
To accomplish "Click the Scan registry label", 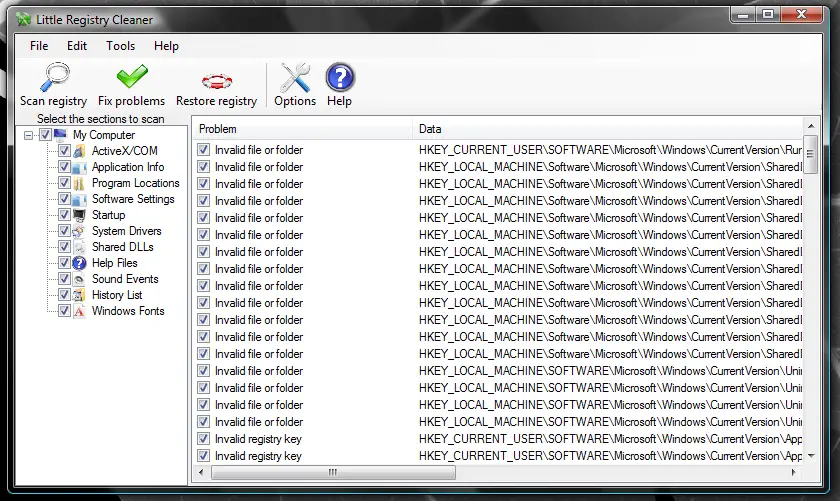I will point(54,101).
